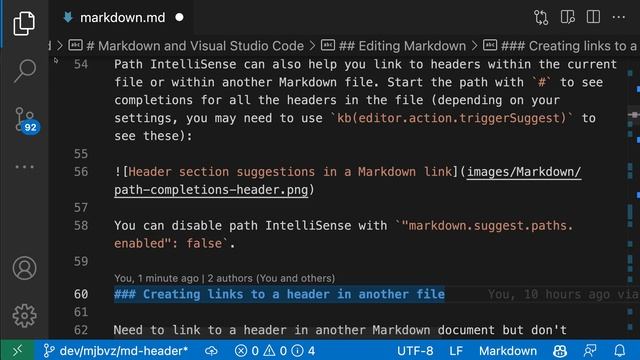Image resolution: width=640 pixels, height=360 pixels.
Task: Click line 60 heading 'Creating links to a header'
Action: (x=279, y=294)
